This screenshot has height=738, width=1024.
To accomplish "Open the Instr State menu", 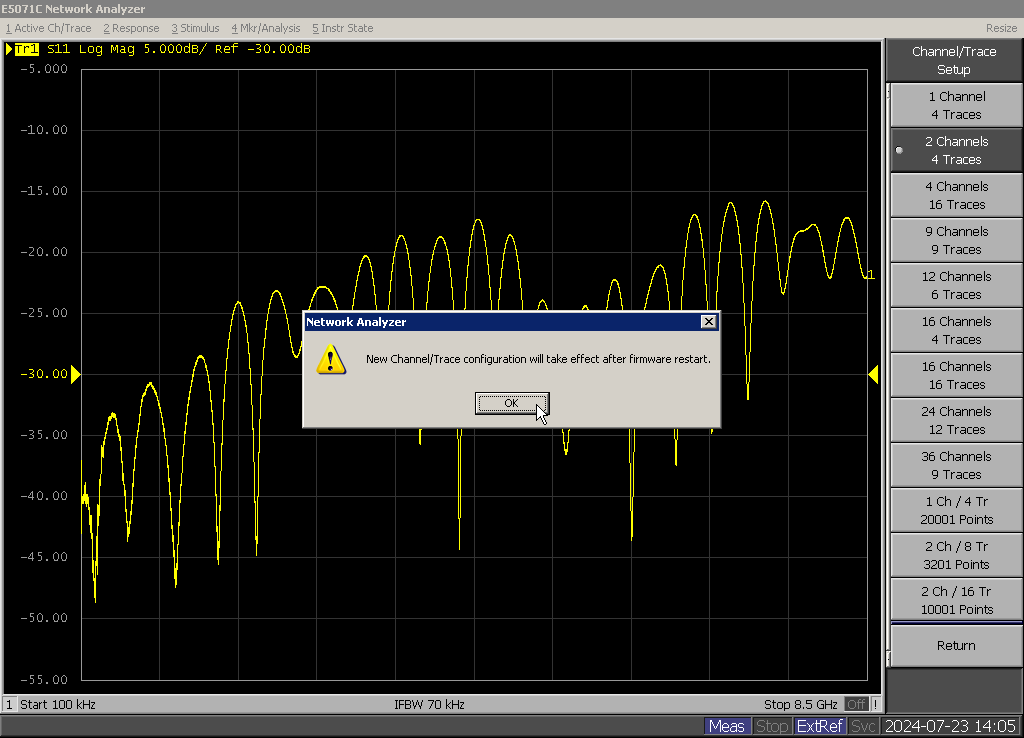I will [342, 28].
